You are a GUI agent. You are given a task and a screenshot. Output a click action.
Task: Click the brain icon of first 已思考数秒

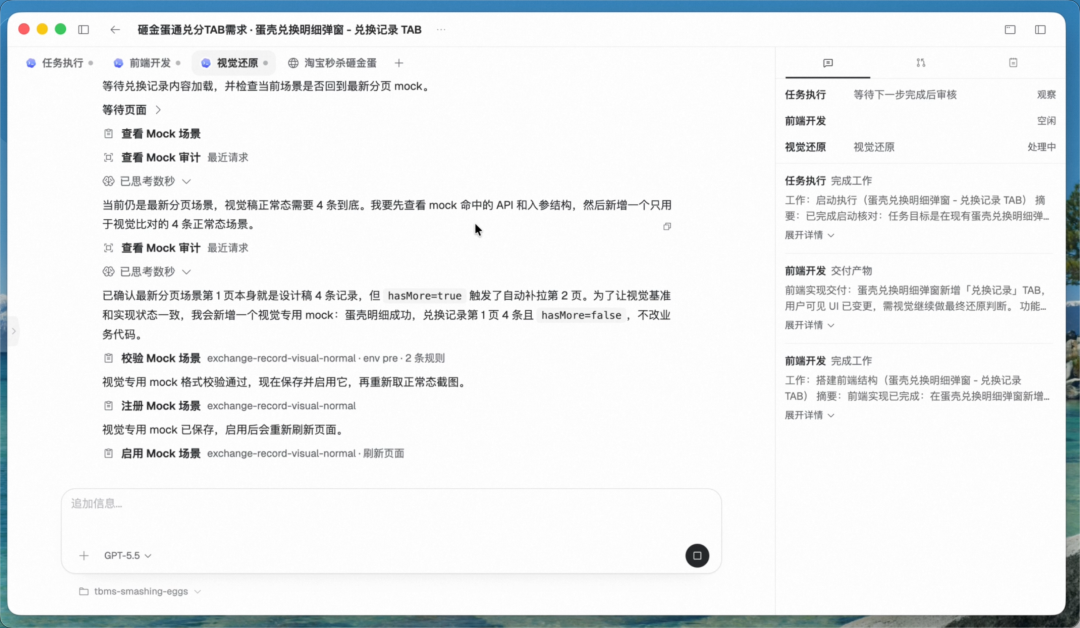(108, 181)
